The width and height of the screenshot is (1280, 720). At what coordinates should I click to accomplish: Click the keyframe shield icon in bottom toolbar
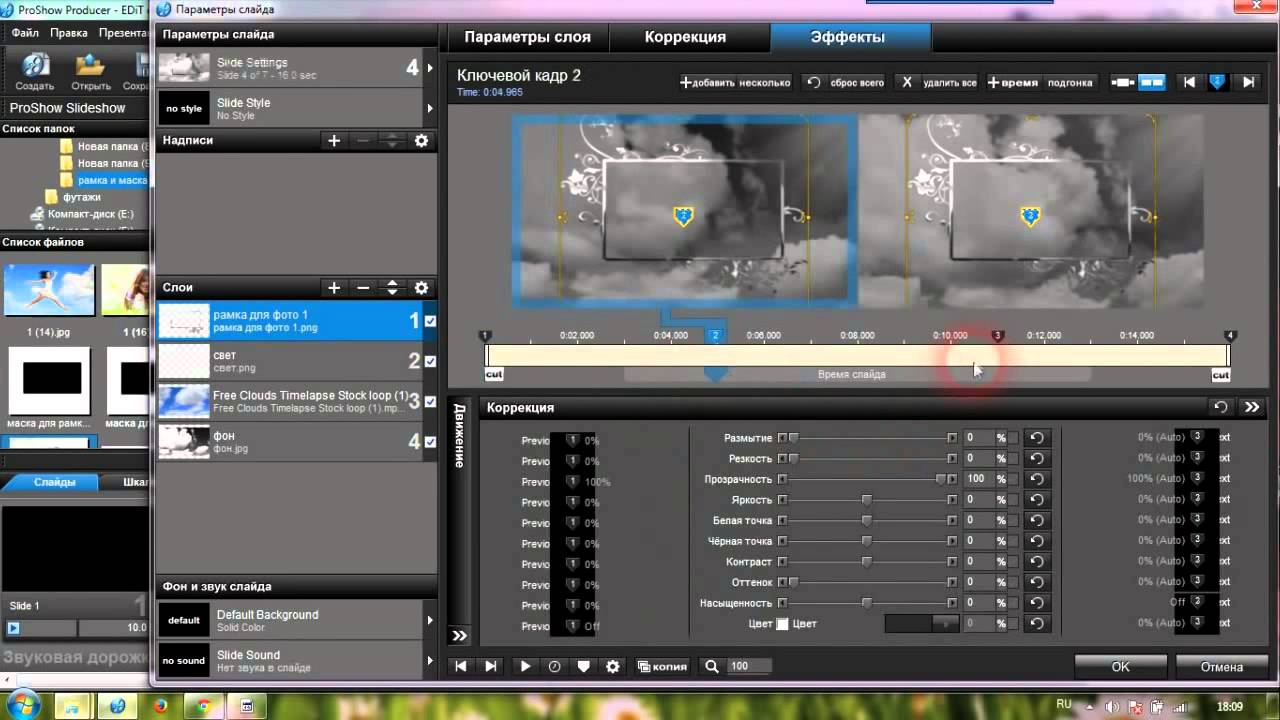(x=583, y=666)
